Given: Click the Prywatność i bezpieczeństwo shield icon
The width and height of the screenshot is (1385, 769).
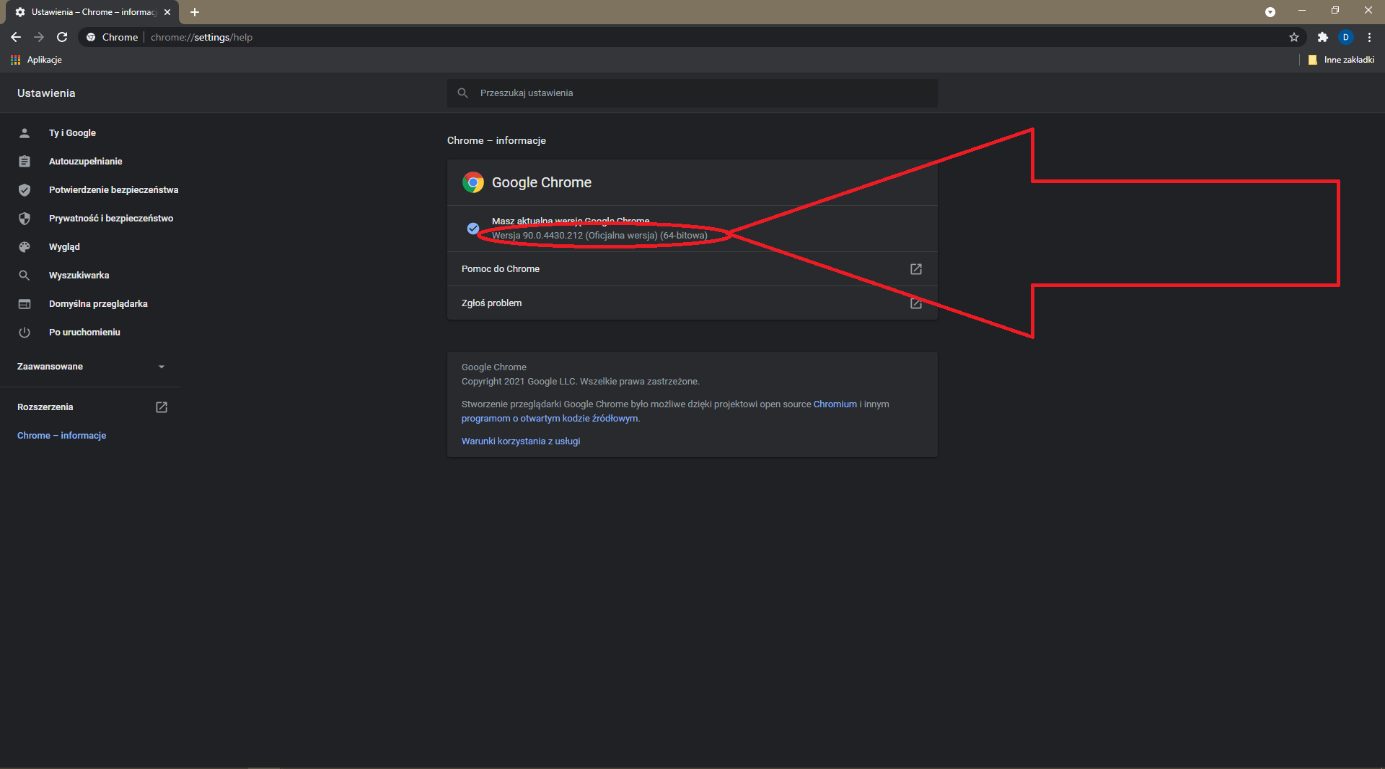Looking at the screenshot, I should (25, 218).
